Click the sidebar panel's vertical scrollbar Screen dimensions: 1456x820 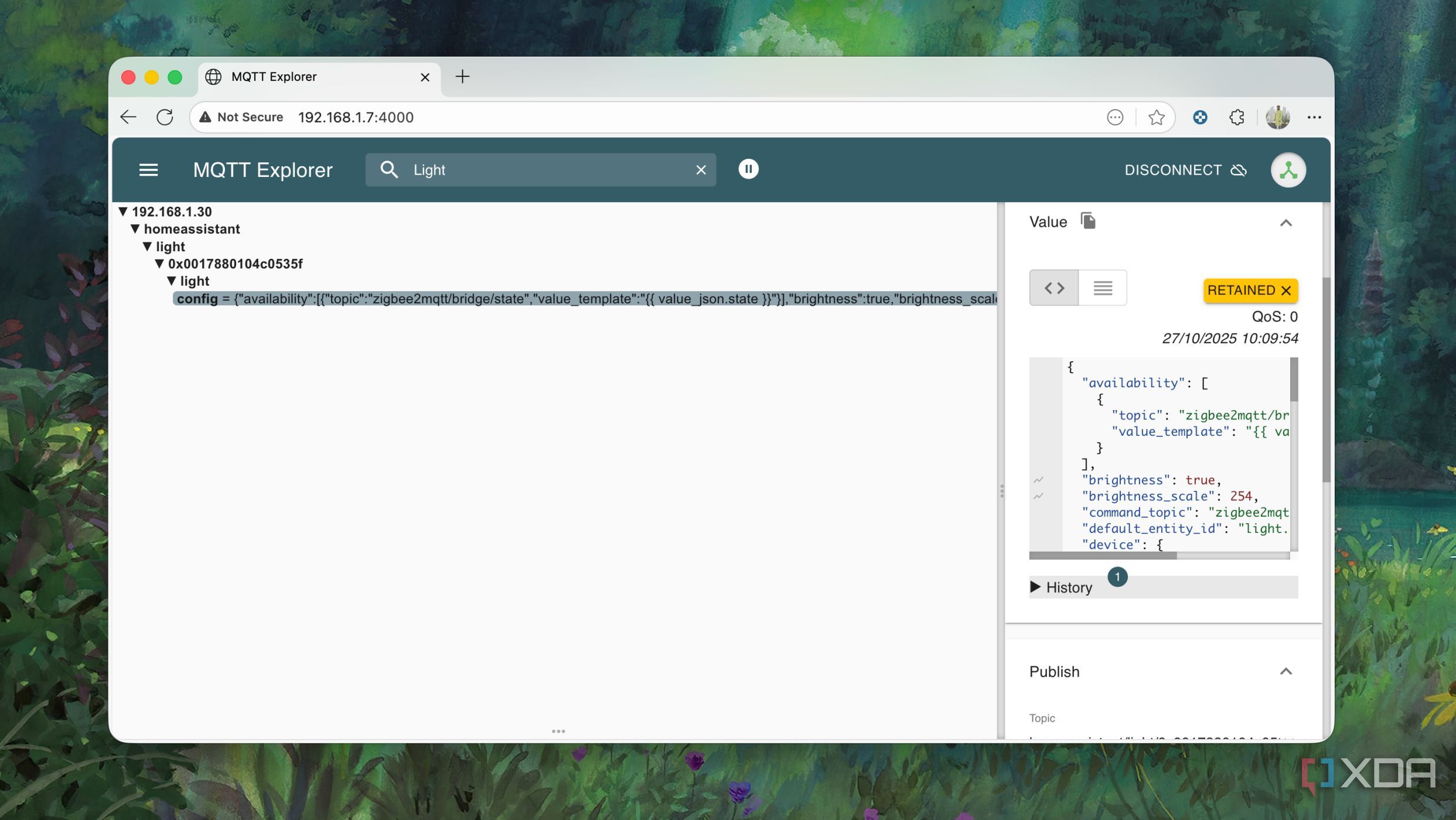1326,380
